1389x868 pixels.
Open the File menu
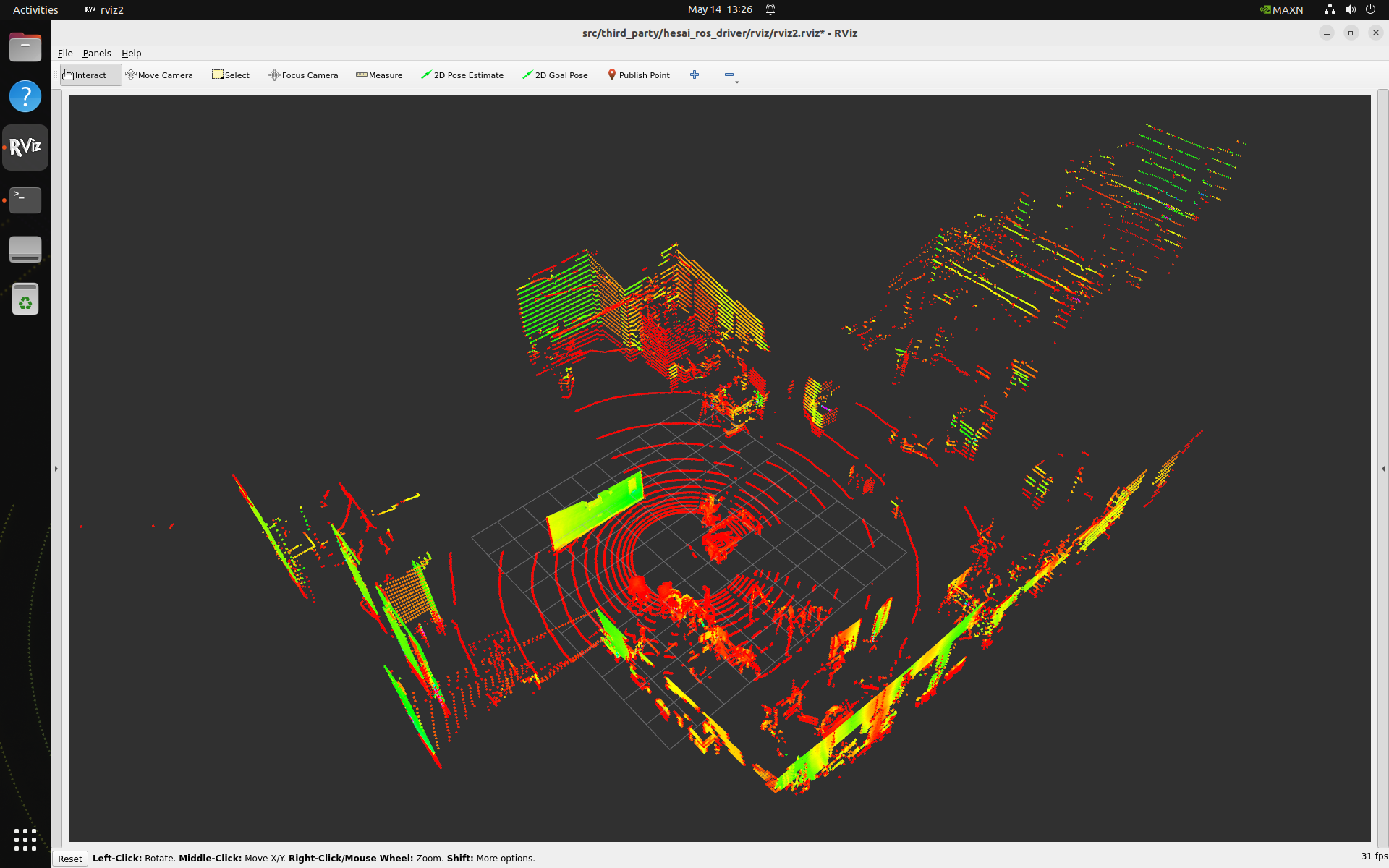tap(65, 54)
